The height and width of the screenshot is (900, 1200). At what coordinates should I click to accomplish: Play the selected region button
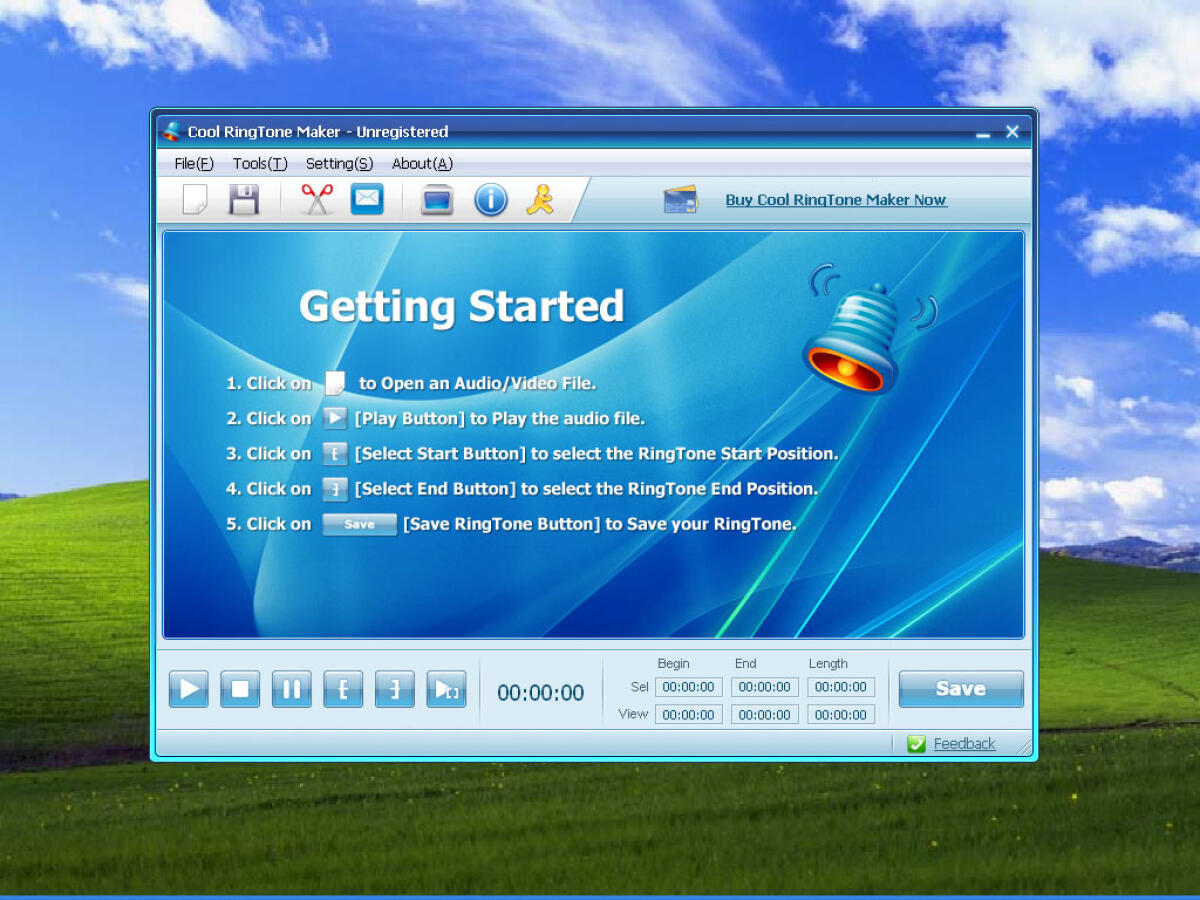(x=446, y=689)
